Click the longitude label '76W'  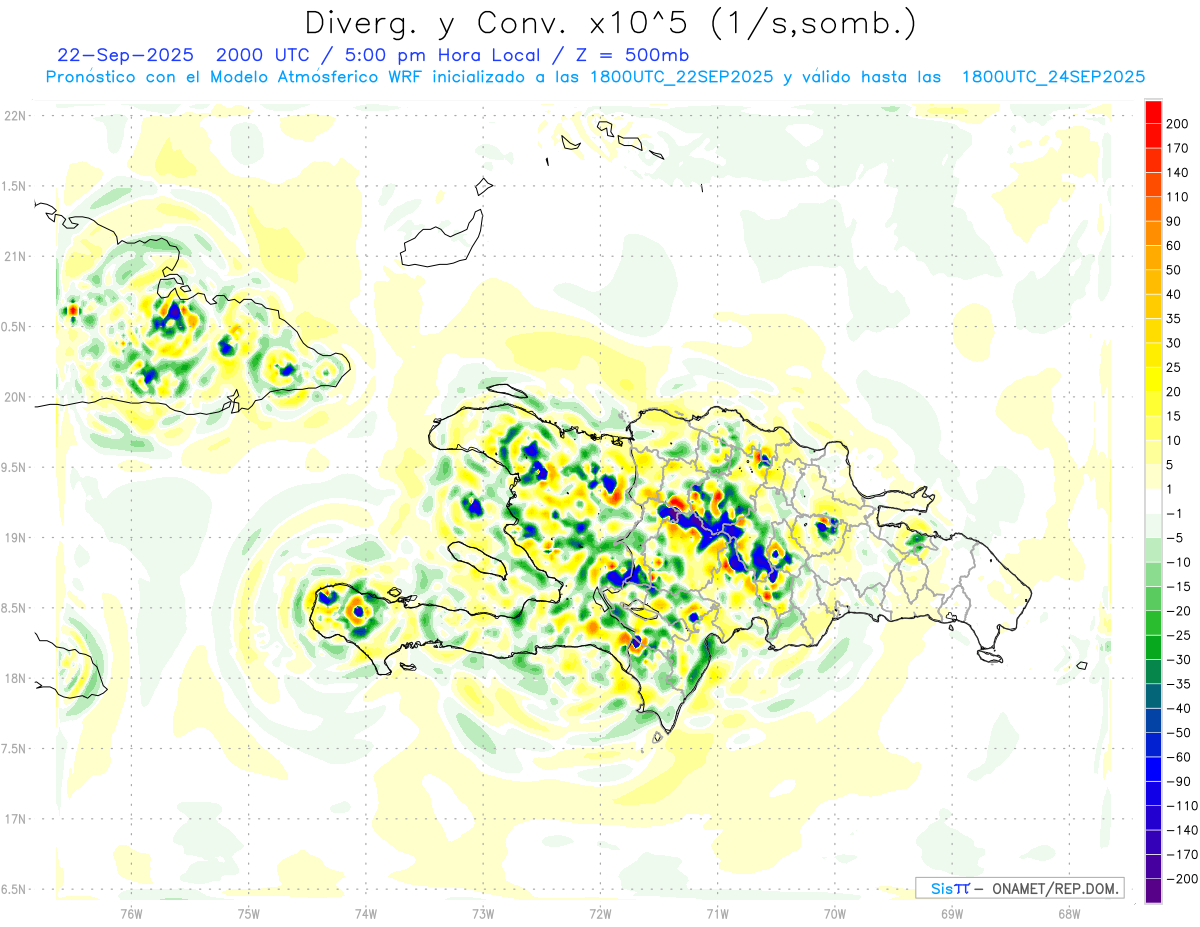[131, 913]
